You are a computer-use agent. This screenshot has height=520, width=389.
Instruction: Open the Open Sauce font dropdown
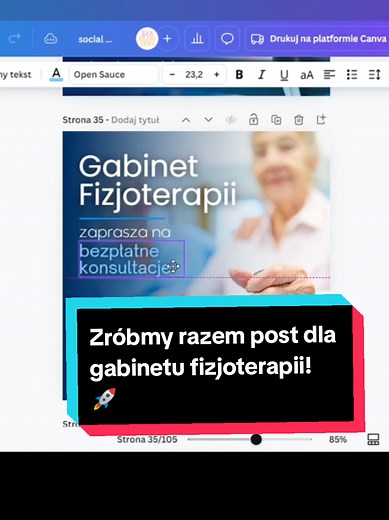tap(114, 75)
